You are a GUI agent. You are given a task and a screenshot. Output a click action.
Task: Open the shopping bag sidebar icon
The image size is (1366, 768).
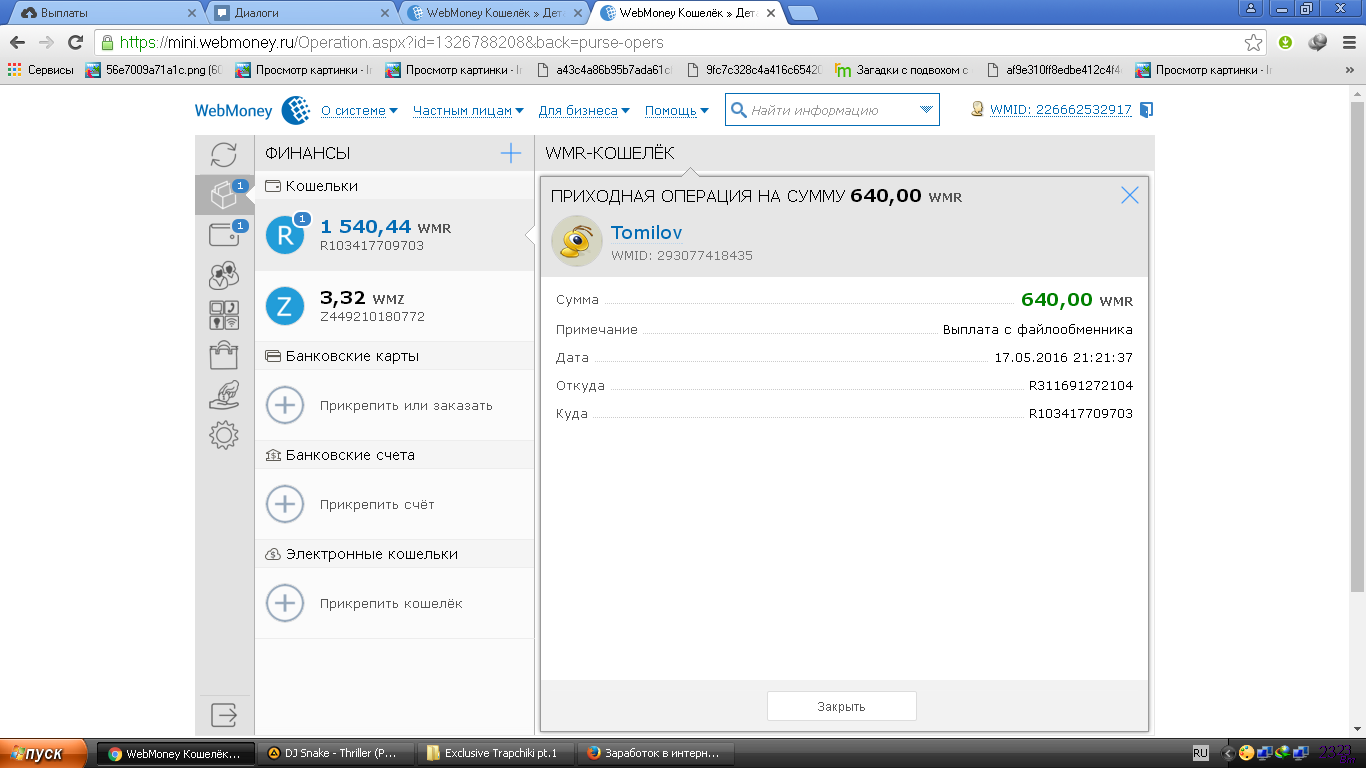point(224,355)
